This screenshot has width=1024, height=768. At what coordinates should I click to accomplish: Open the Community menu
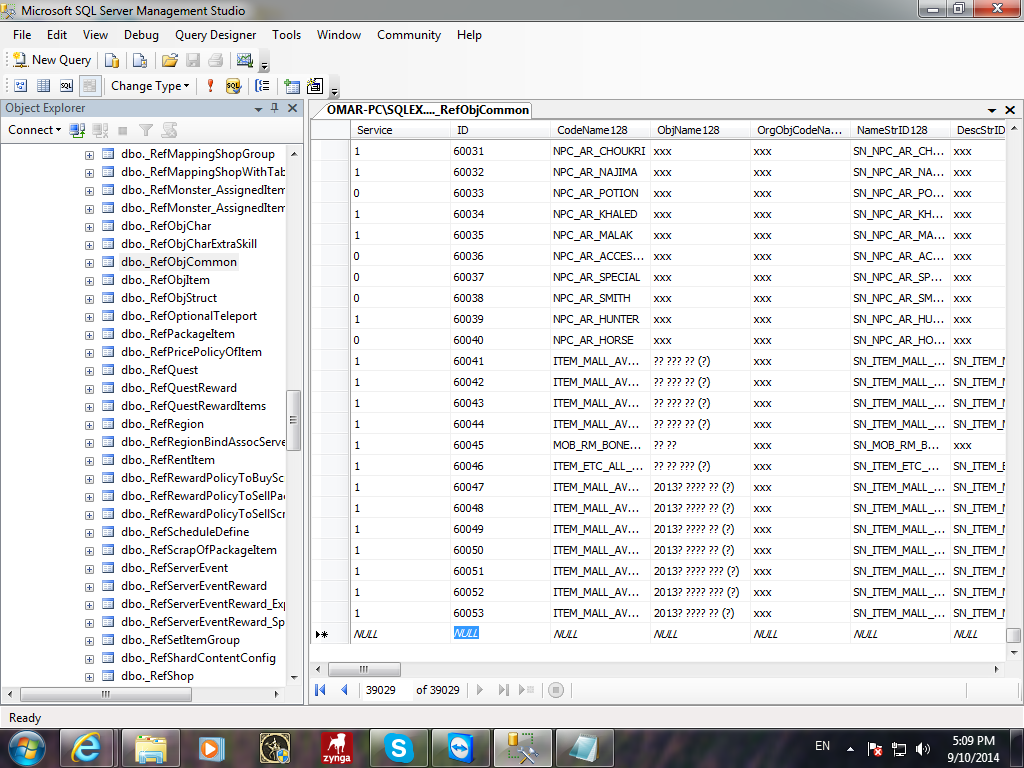point(409,35)
